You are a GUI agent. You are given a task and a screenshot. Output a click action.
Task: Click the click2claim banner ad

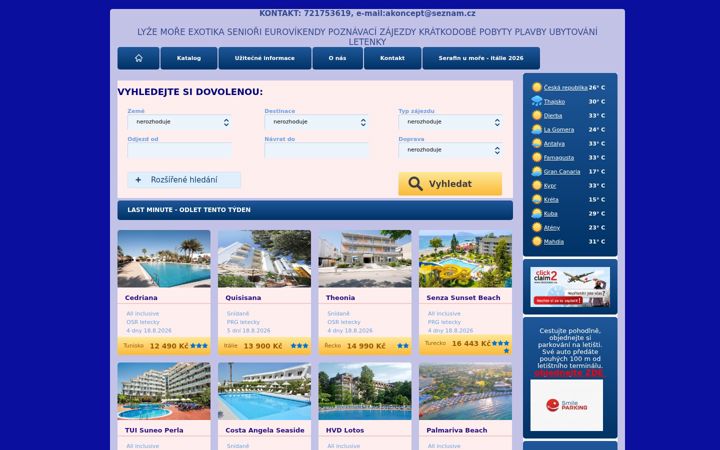click(570, 287)
